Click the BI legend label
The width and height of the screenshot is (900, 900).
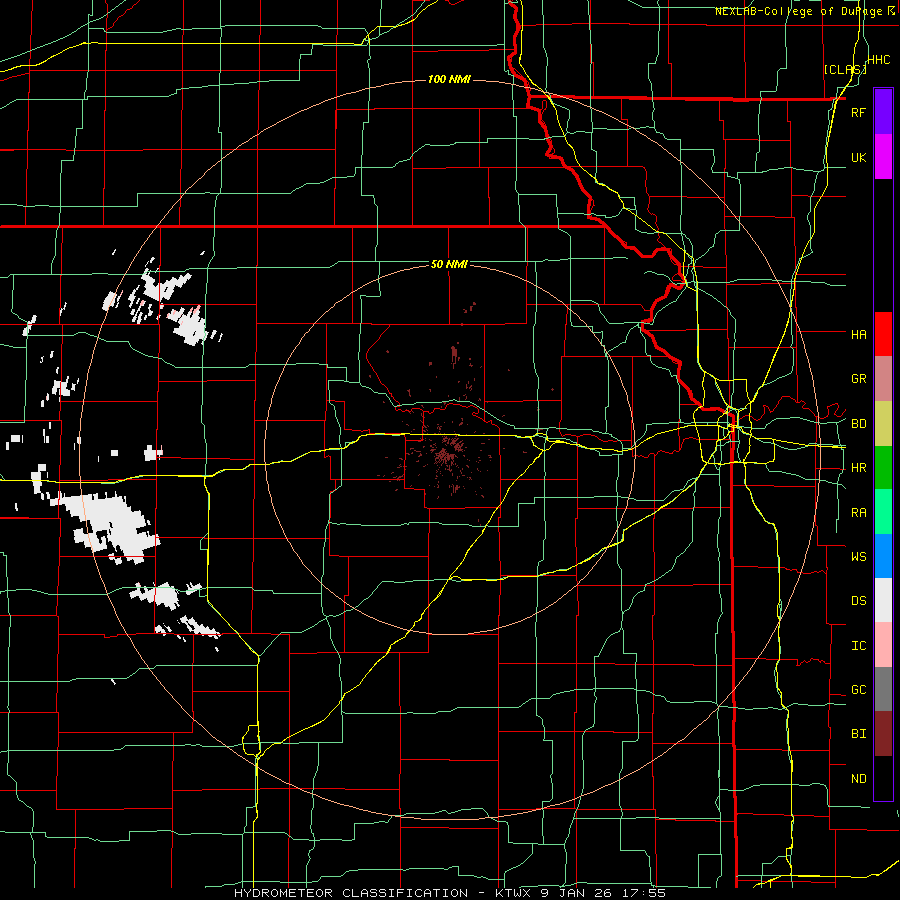pyautogui.click(x=858, y=734)
